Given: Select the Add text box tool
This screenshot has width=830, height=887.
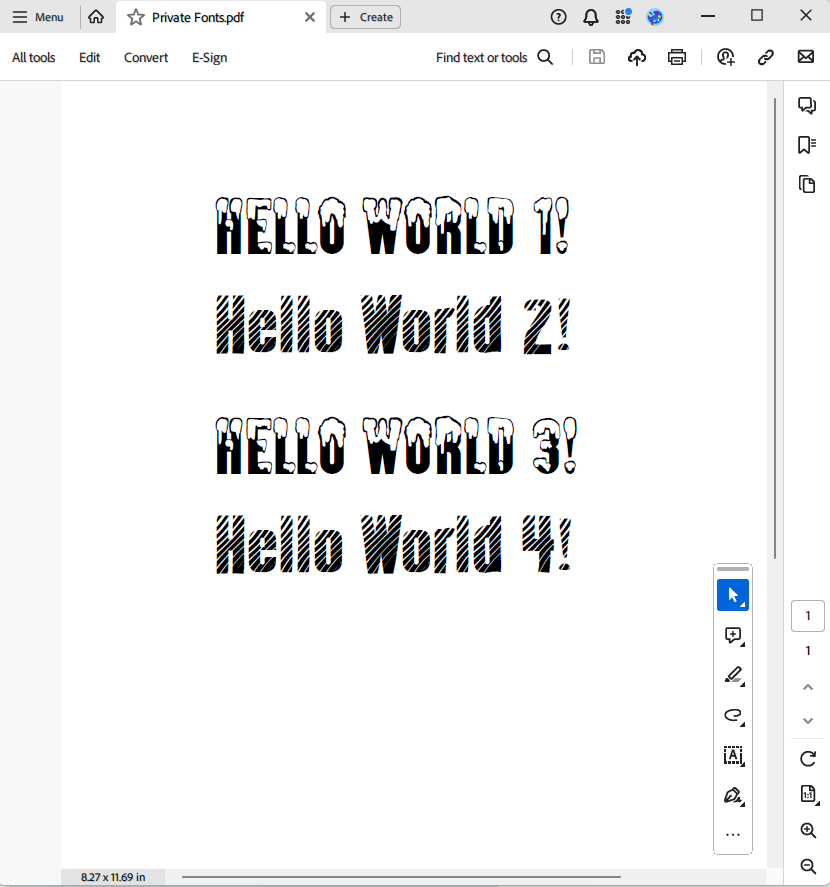Looking at the screenshot, I should (x=733, y=755).
